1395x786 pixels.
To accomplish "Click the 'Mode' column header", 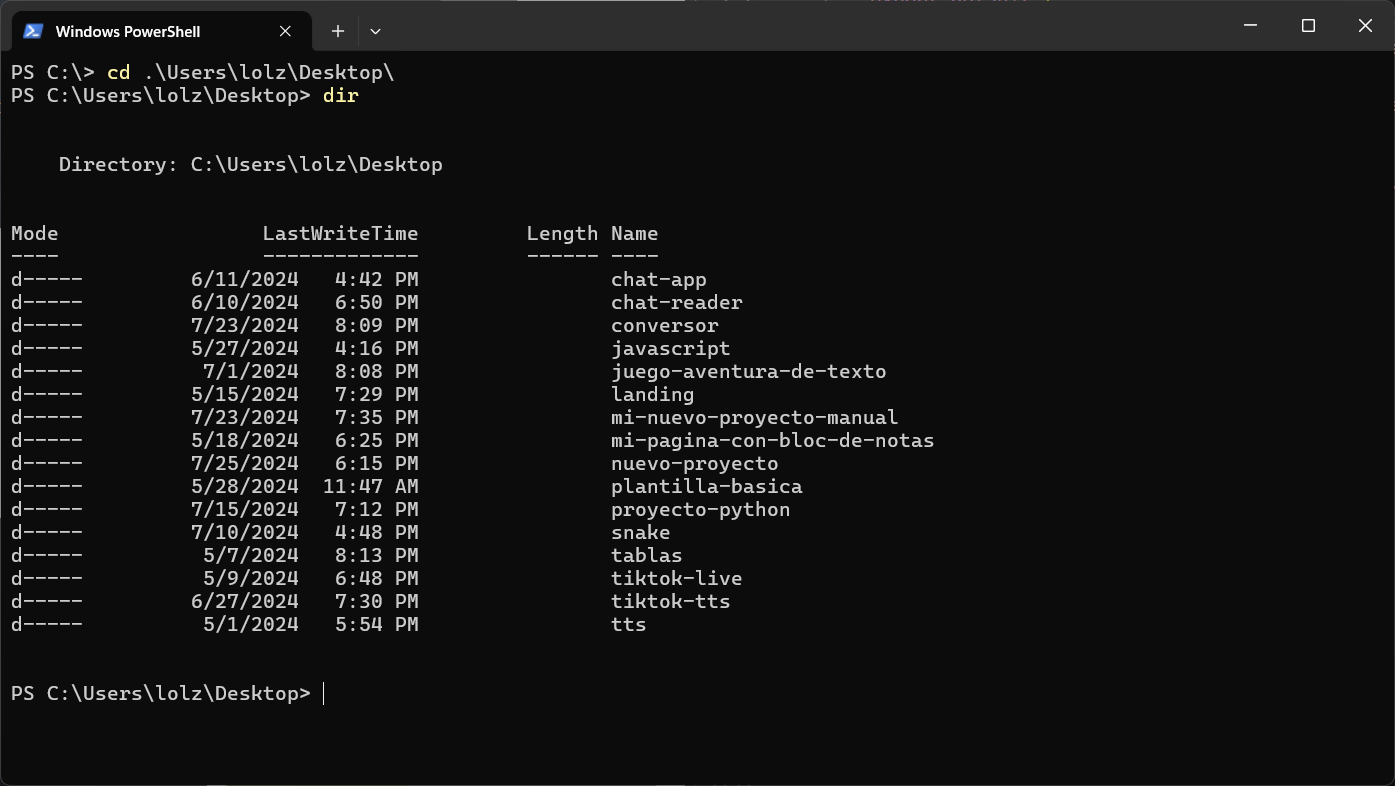I will tap(35, 234).
